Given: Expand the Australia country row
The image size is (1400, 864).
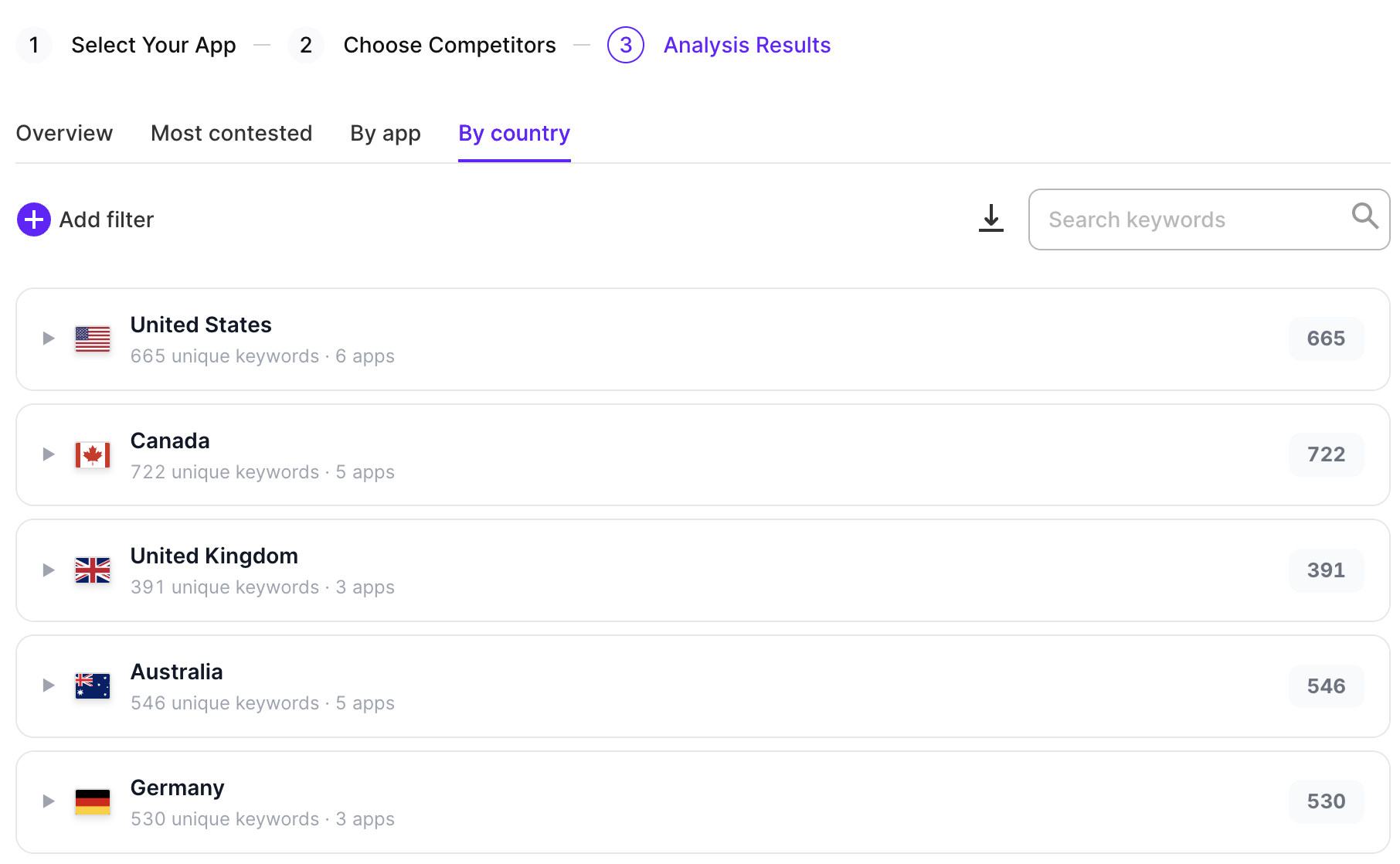Looking at the screenshot, I should pyautogui.click(x=47, y=685).
